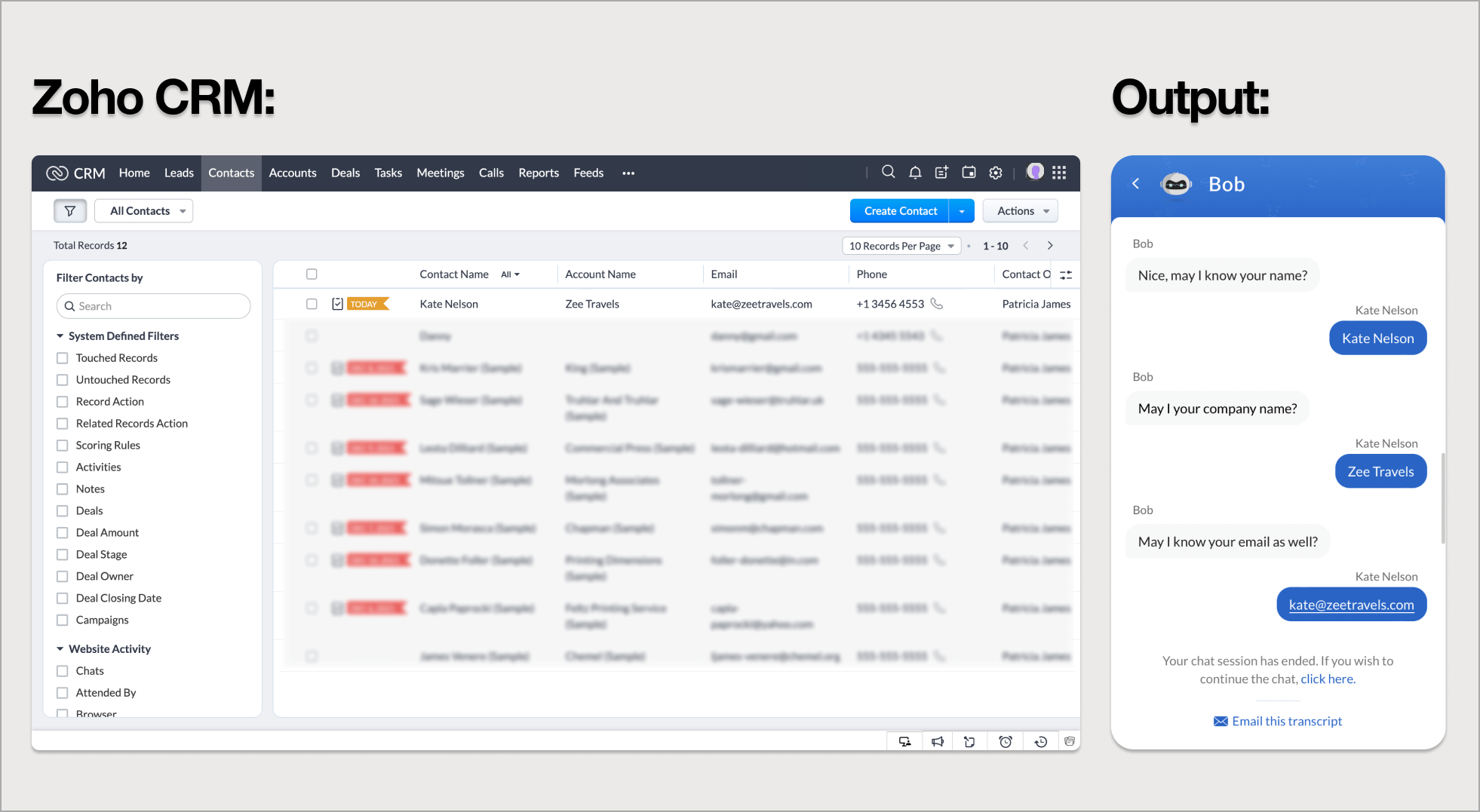Open the column settings icon in table header
Viewport: 1480px width, 812px height.
coord(1066,274)
